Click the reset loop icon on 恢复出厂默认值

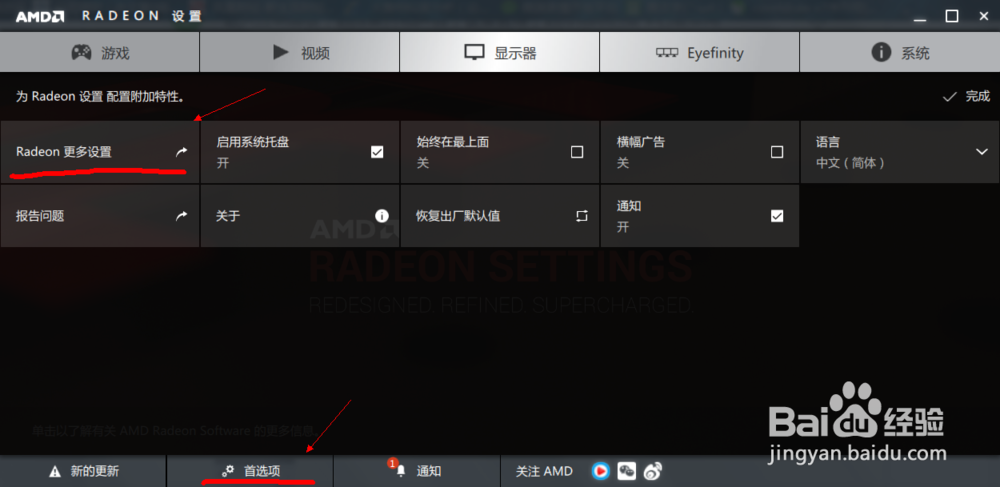(582, 216)
